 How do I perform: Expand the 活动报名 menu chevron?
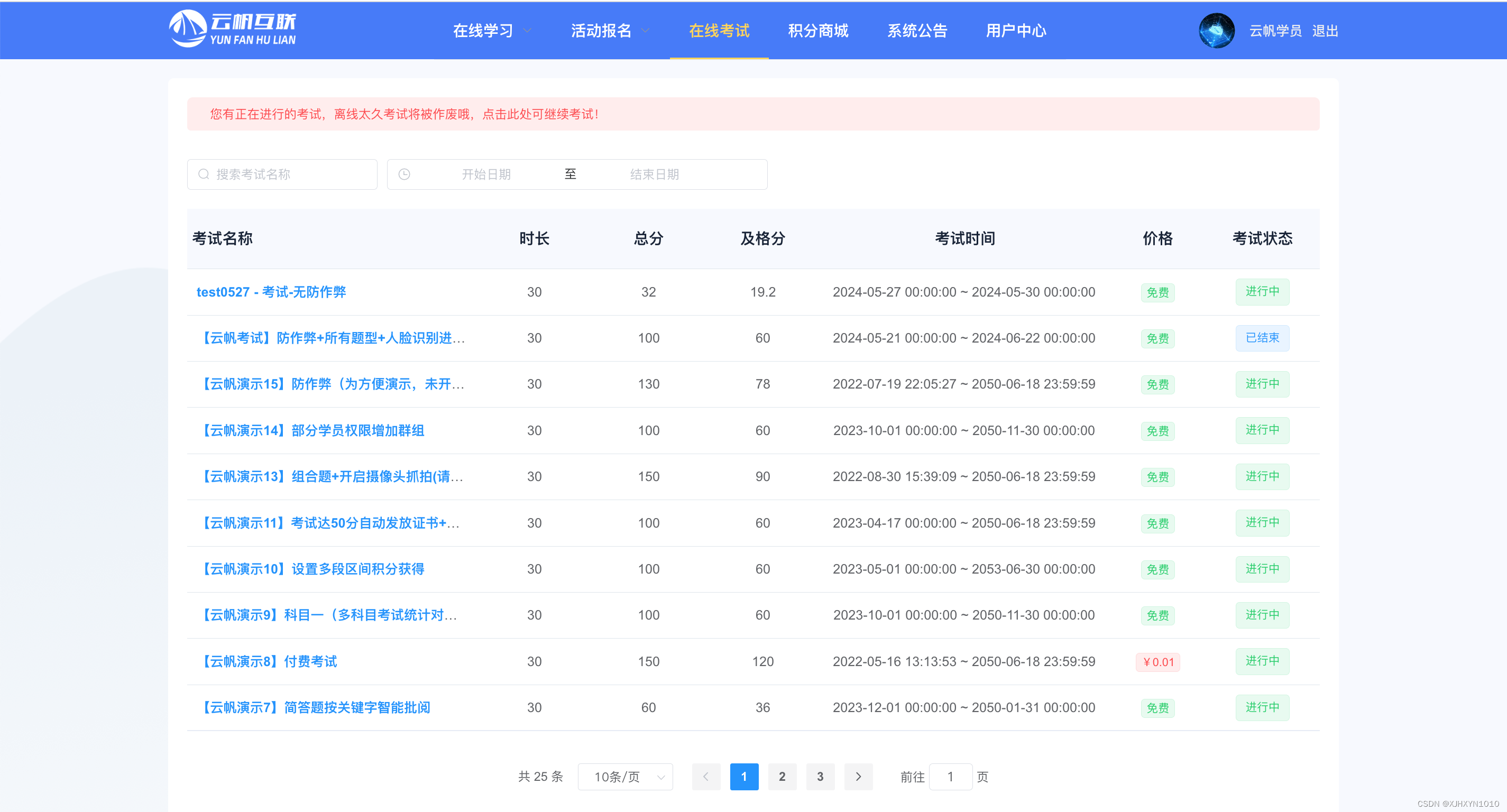(645, 31)
